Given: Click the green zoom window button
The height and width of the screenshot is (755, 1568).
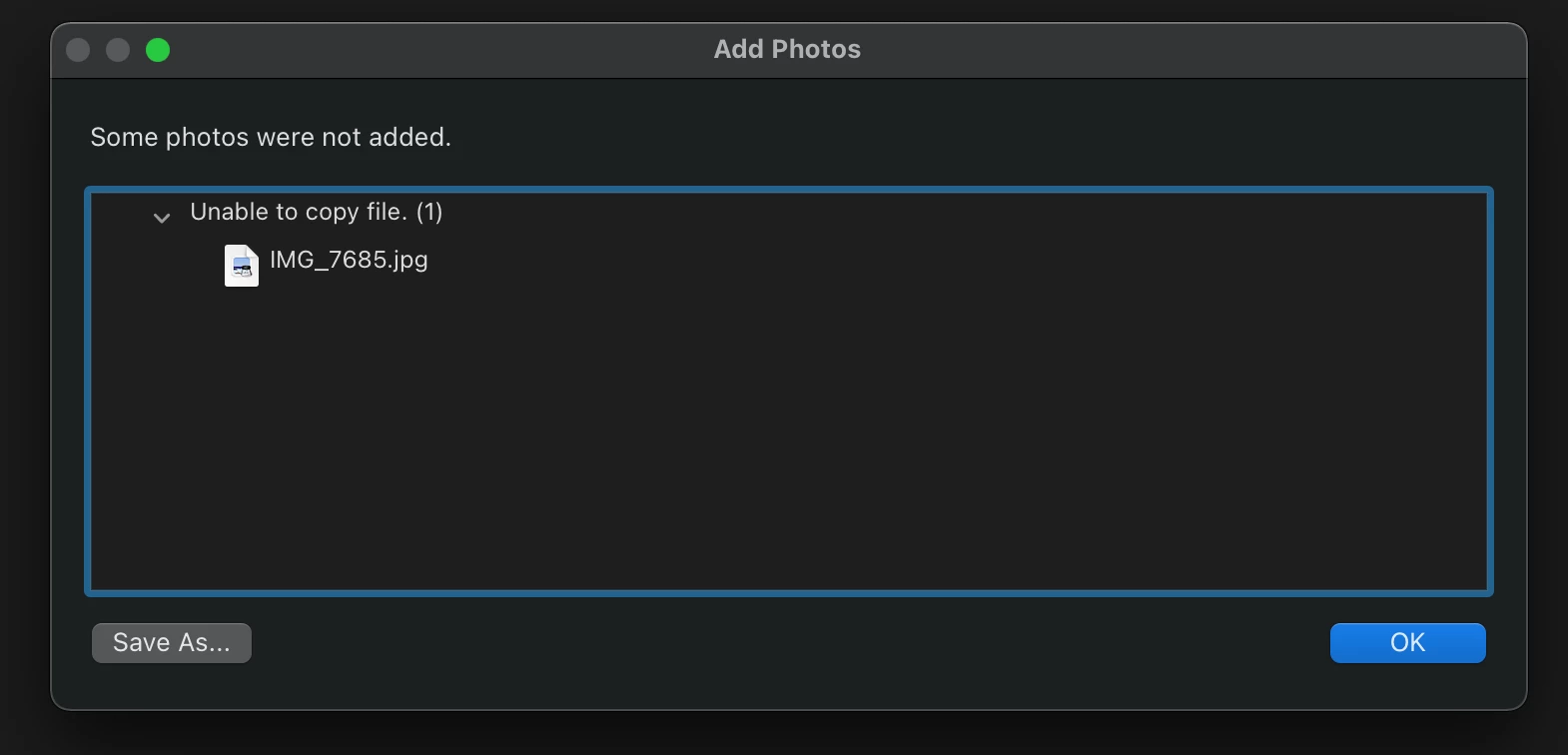Looking at the screenshot, I should click(x=158, y=50).
